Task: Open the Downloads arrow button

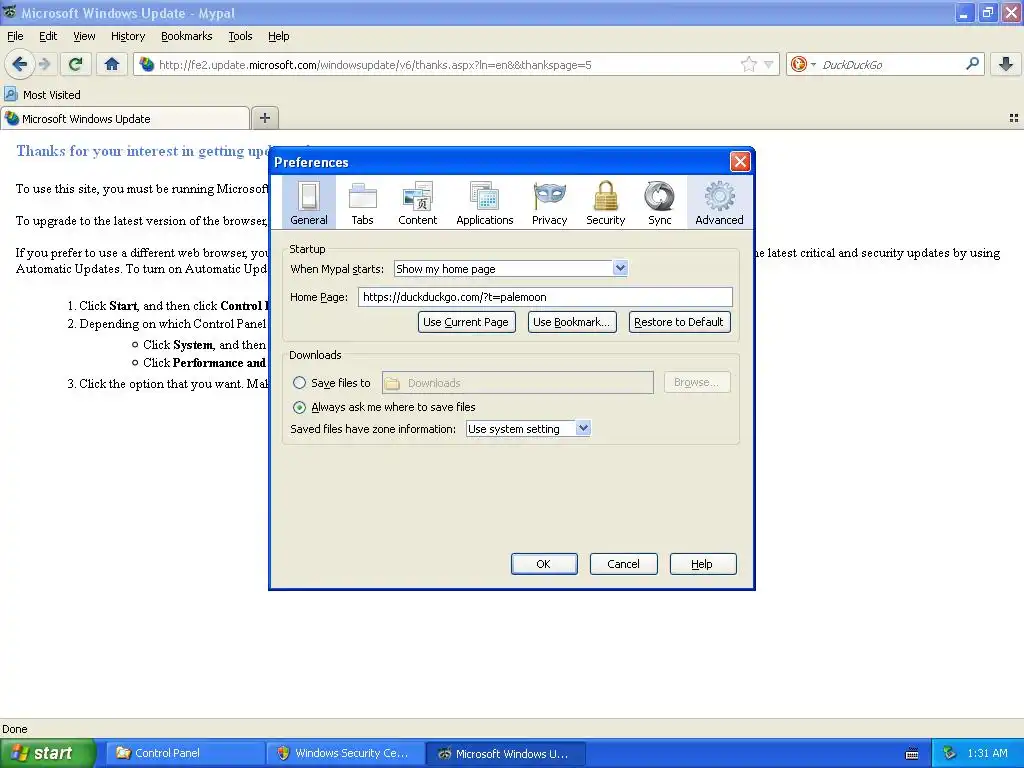Action: click(x=1006, y=64)
